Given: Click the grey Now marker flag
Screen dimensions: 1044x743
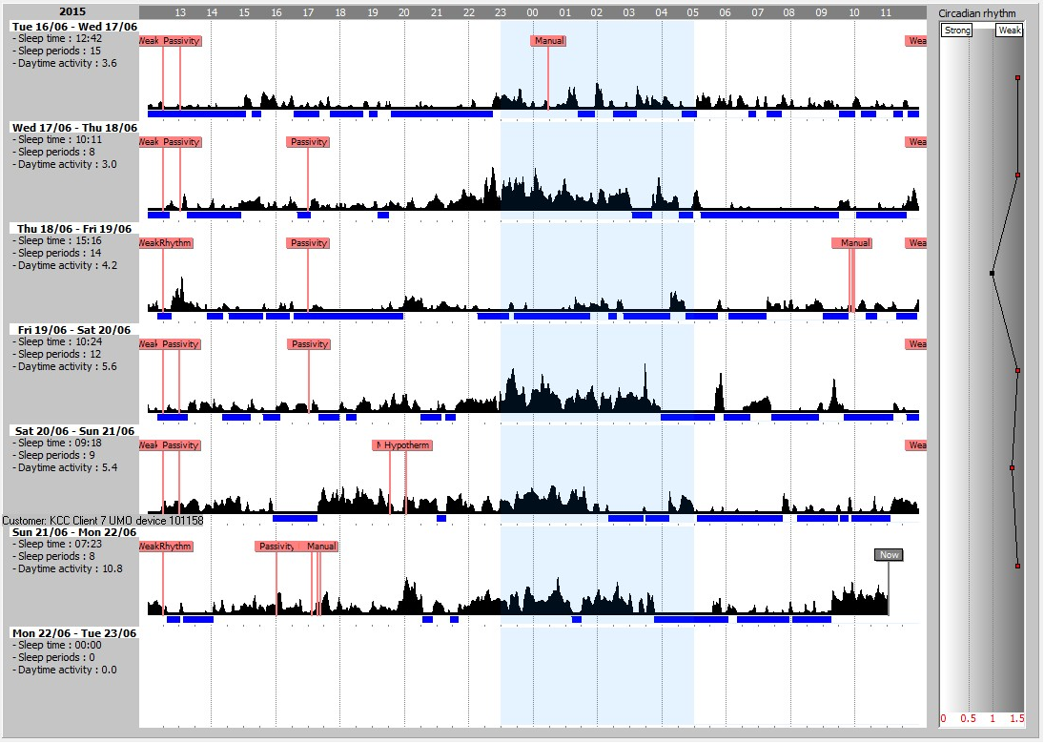Looking at the screenshot, I should [888, 554].
